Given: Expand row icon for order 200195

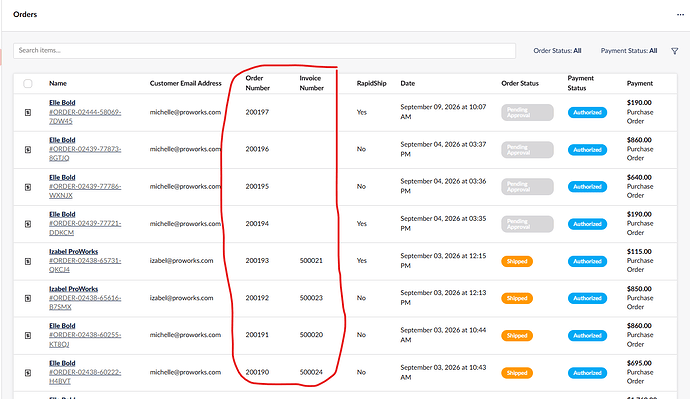Looking at the screenshot, I should coord(28,187).
